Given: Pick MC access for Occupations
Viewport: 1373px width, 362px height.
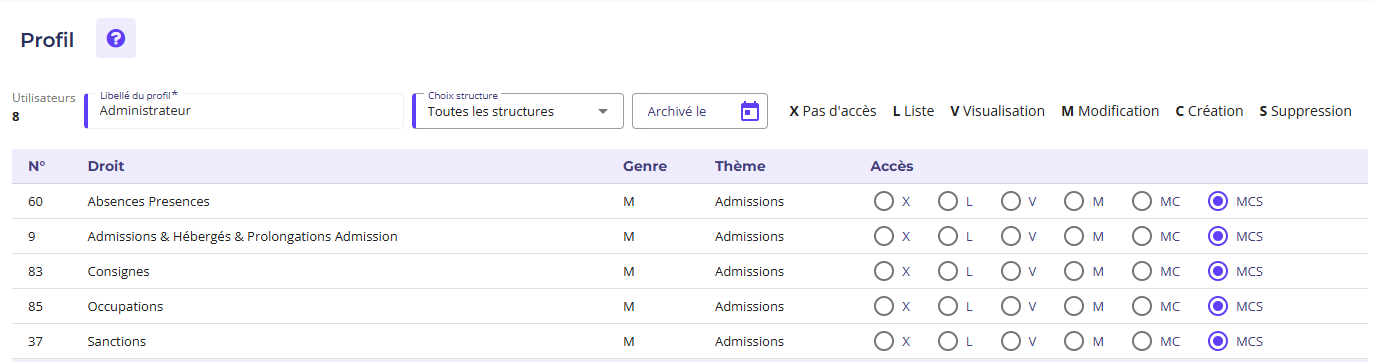Looking at the screenshot, I should click(x=1142, y=306).
